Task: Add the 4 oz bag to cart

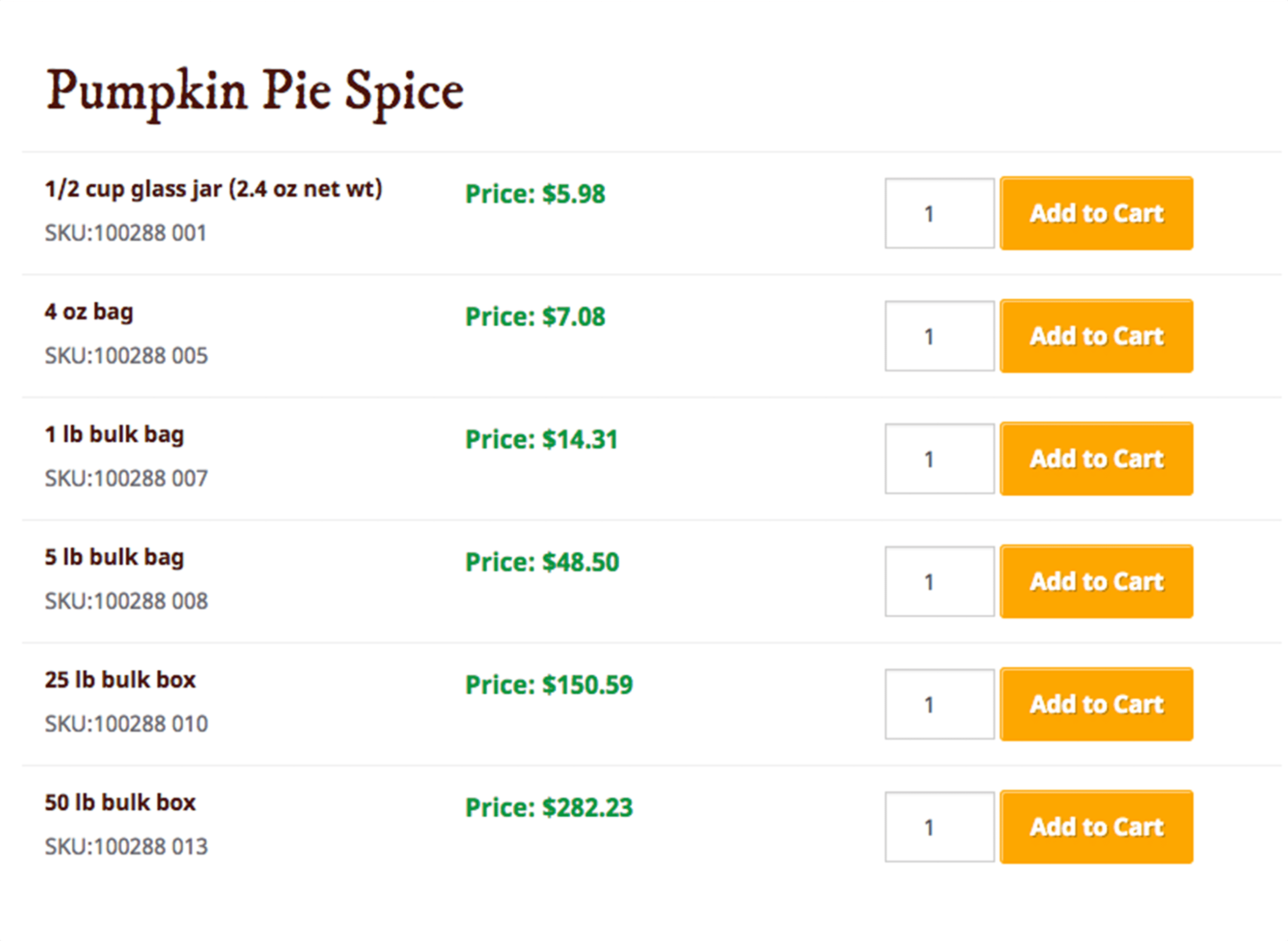Action: (x=1096, y=336)
